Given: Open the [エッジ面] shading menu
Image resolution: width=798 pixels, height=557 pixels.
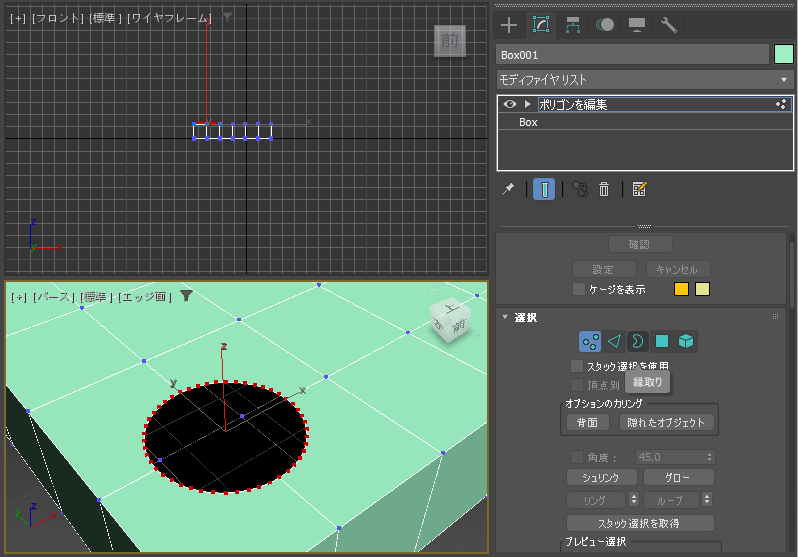Looking at the screenshot, I should coord(144,297).
